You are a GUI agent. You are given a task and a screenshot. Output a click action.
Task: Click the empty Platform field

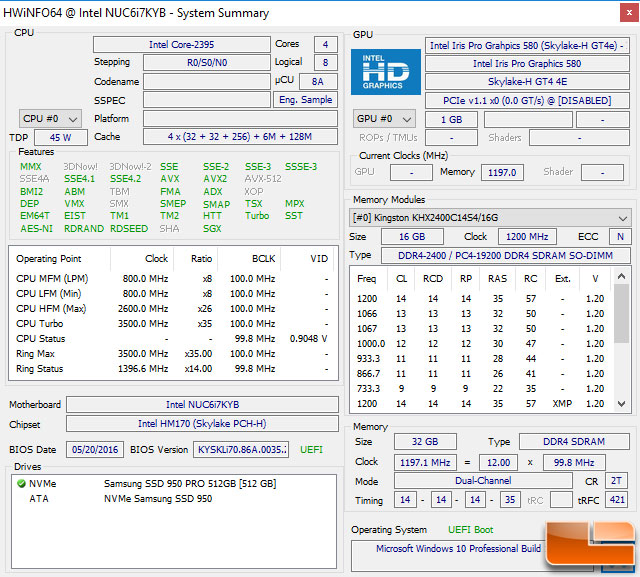(x=240, y=119)
